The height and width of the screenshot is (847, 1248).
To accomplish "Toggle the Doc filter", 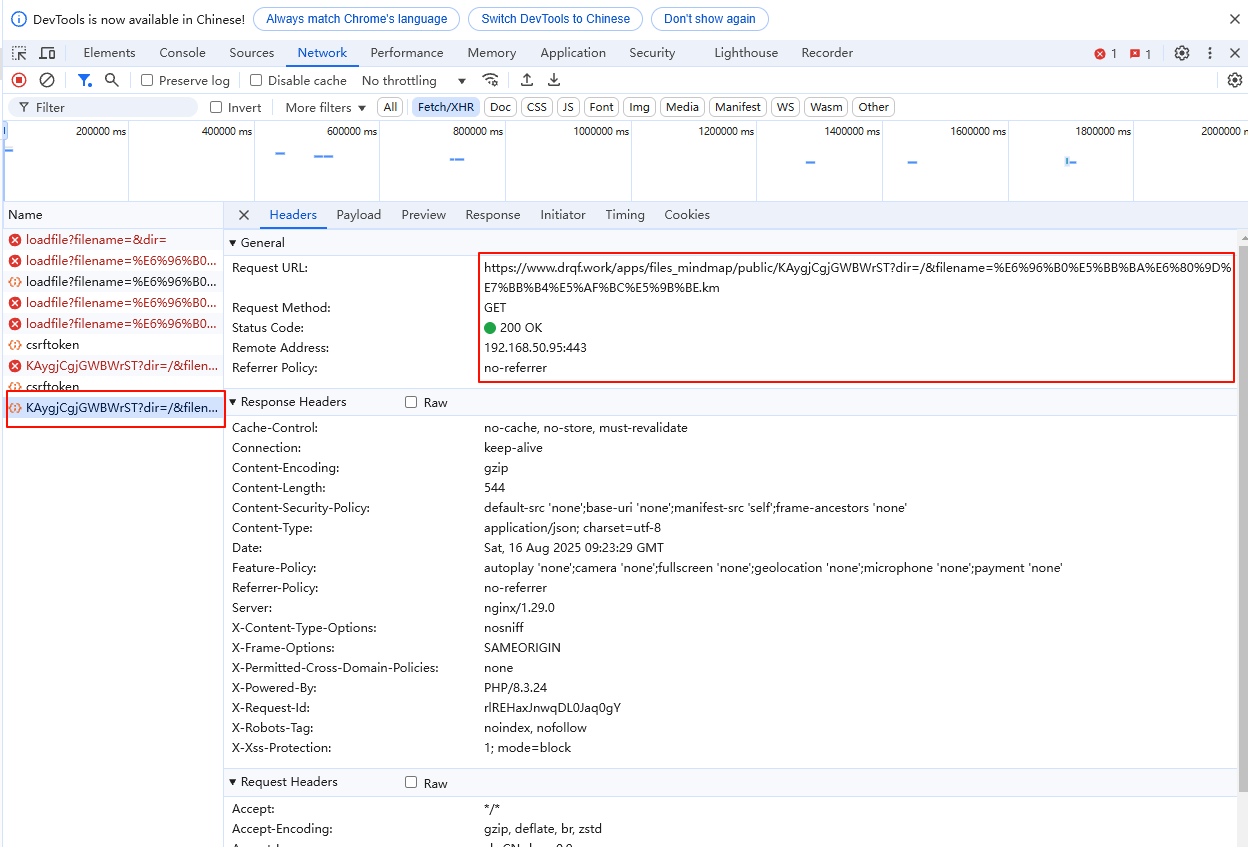I will pos(500,107).
